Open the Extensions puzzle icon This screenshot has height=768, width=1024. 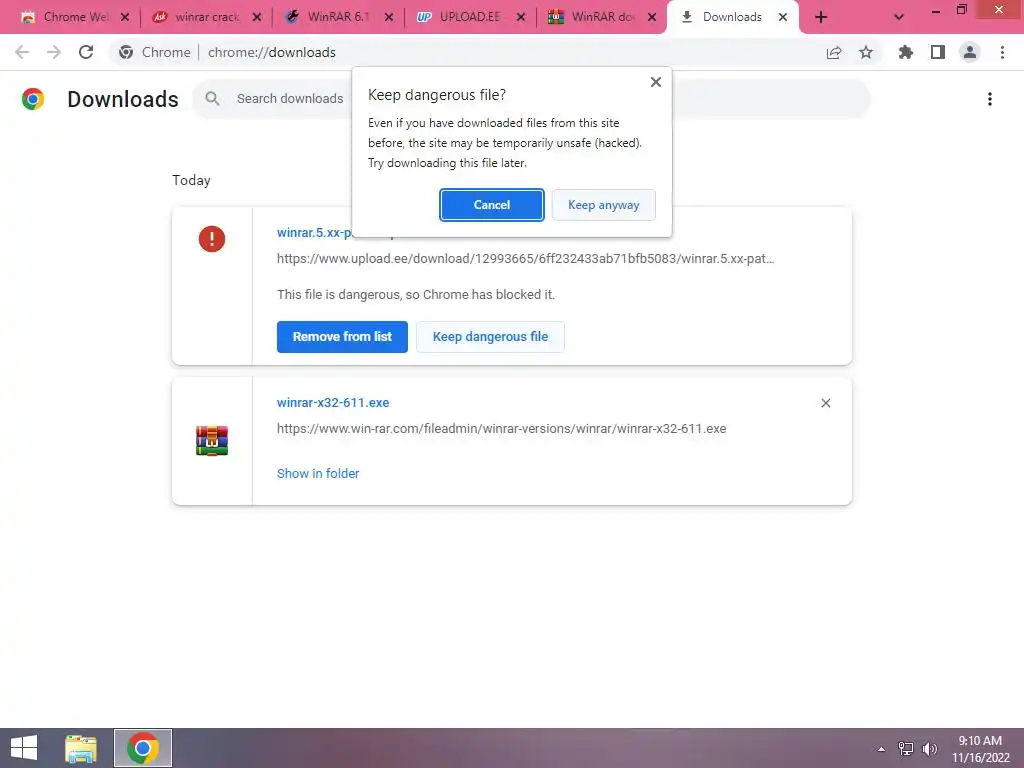tap(906, 52)
